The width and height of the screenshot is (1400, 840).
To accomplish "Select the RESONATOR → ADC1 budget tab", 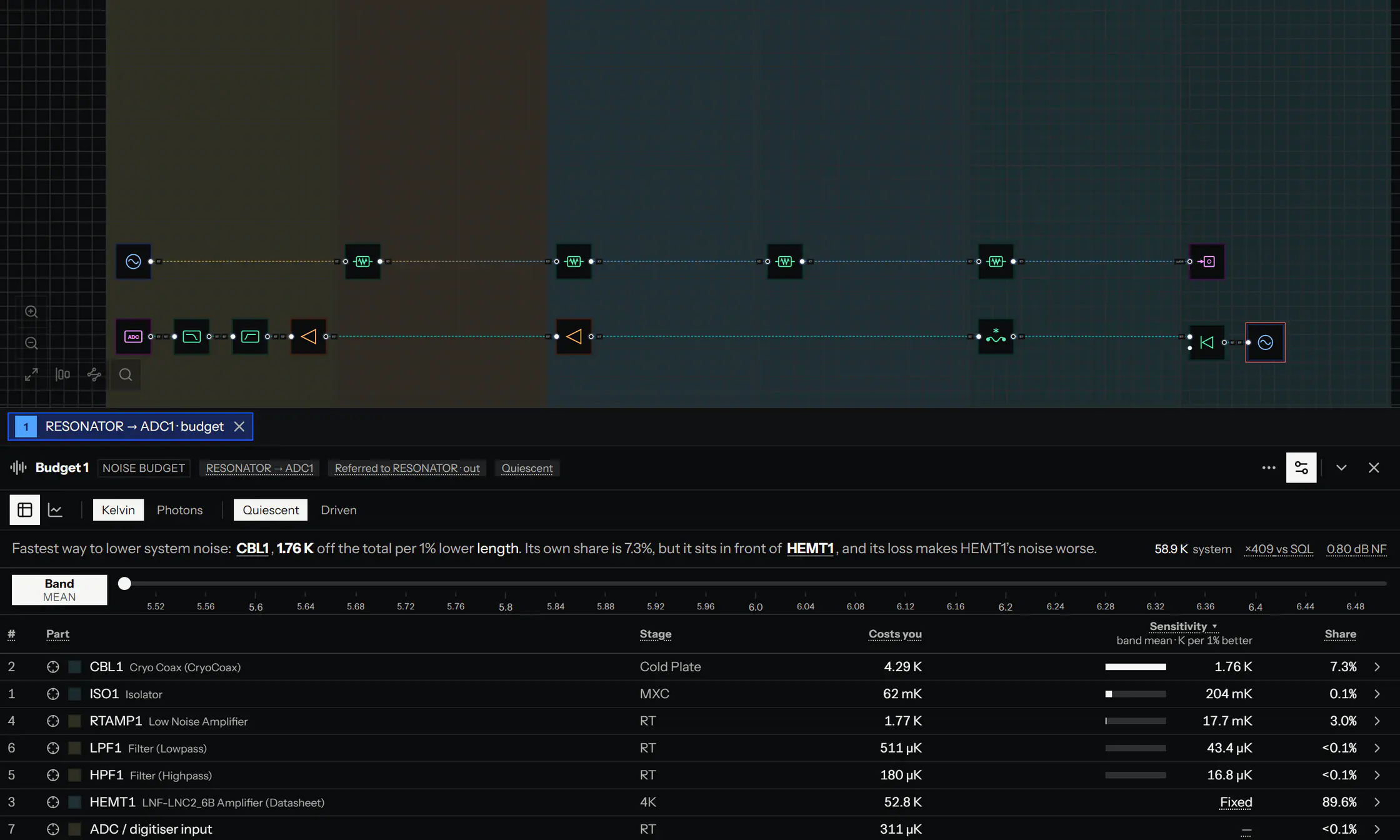I will 130,426.
